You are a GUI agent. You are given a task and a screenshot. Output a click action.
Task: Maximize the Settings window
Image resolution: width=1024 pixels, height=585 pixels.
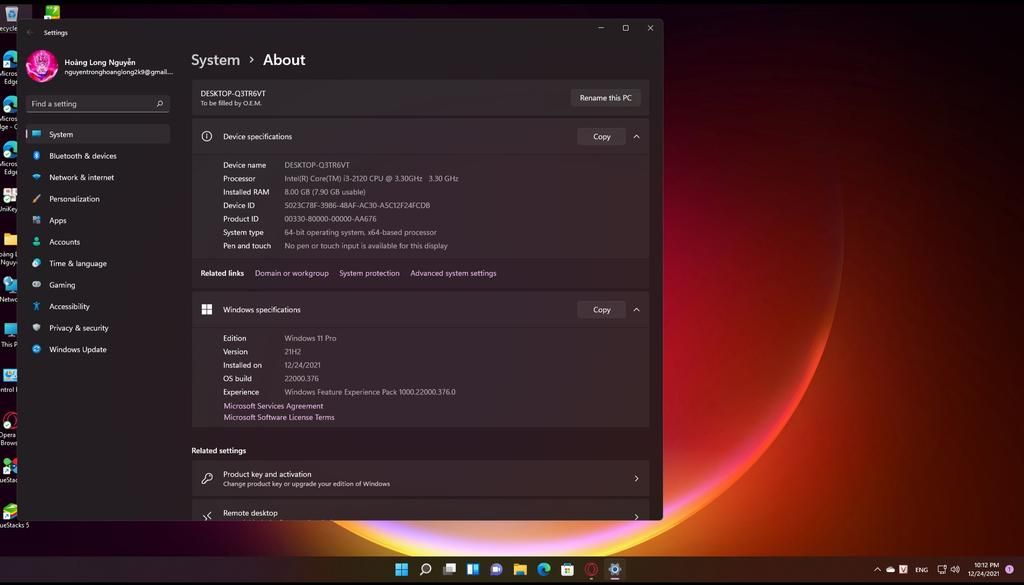pos(626,28)
